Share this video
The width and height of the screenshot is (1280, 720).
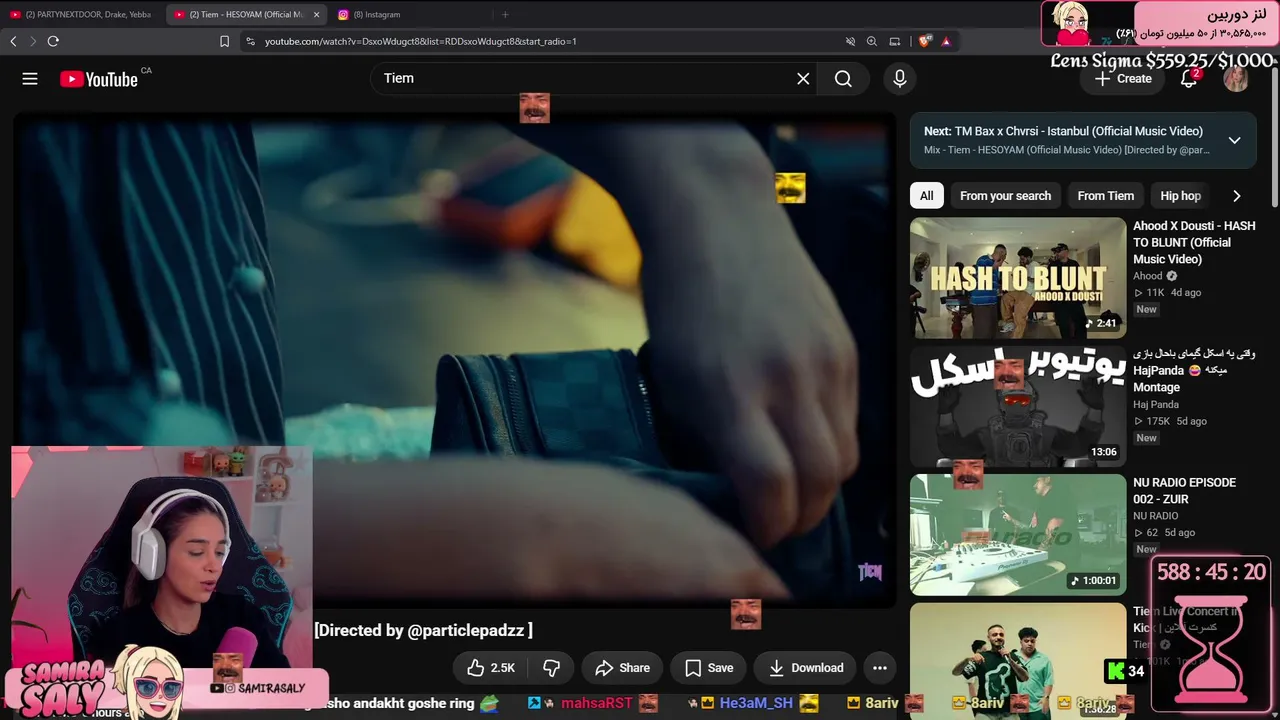622,668
